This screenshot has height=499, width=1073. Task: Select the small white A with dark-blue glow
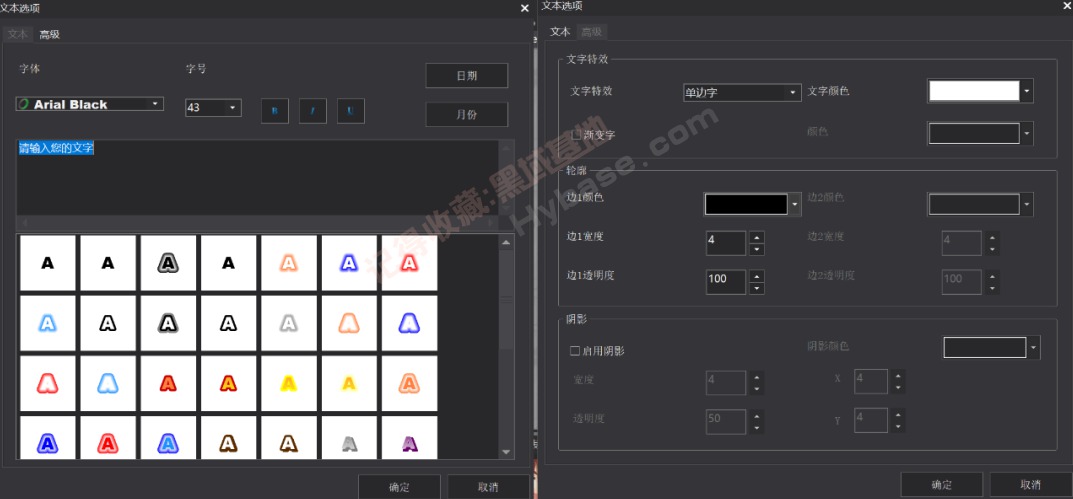(349, 262)
